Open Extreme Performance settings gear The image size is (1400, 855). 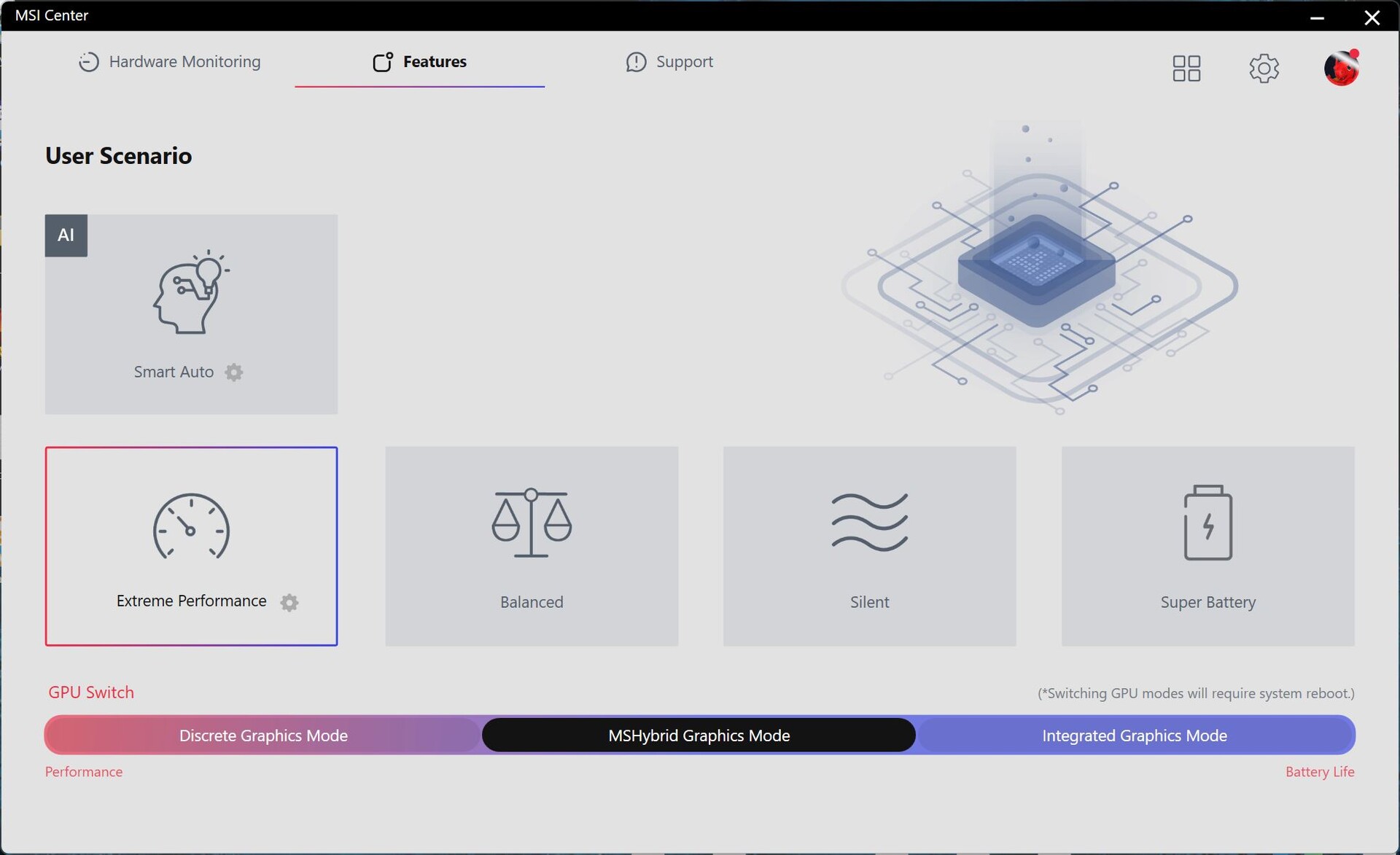pos(289,602)
